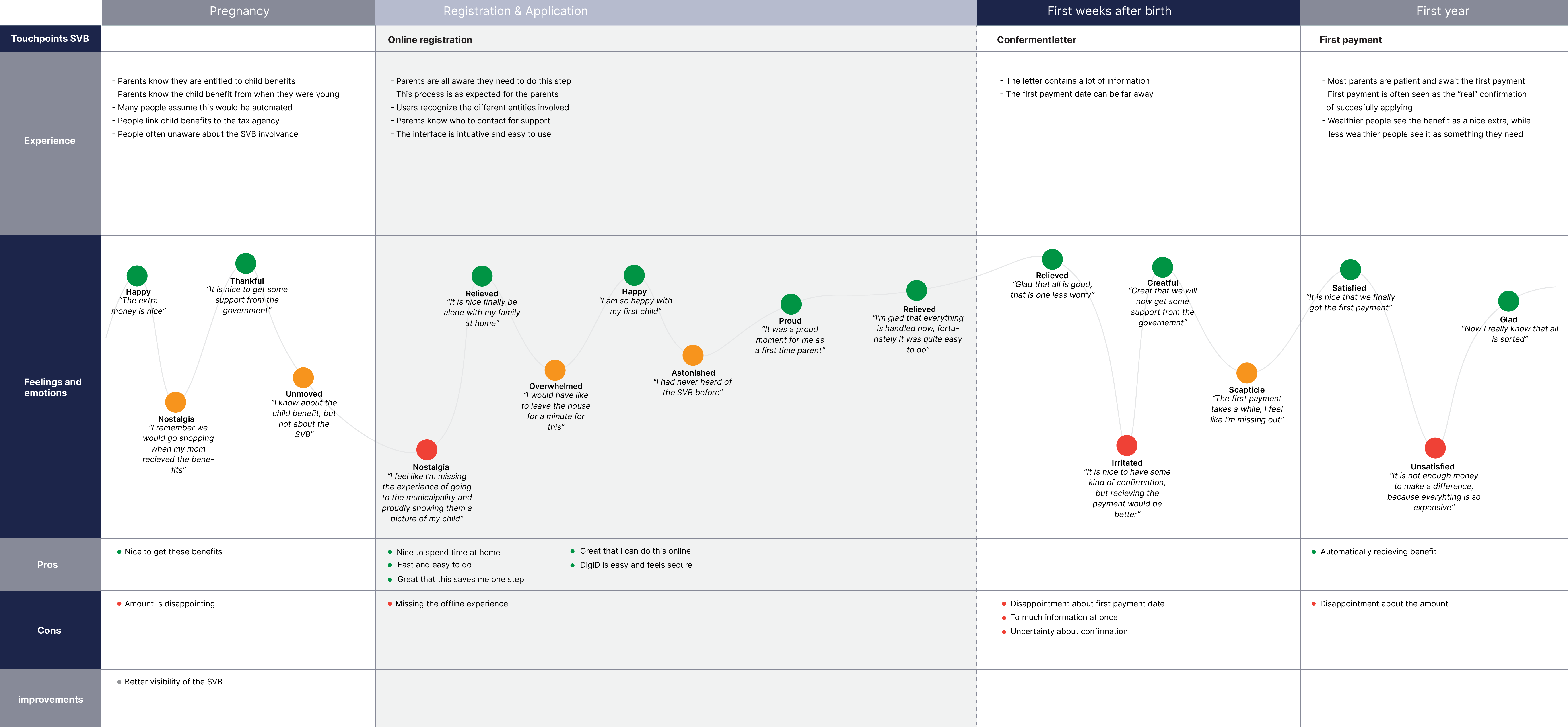Click the Online registration touchpoint text

(x=430, y=39)
